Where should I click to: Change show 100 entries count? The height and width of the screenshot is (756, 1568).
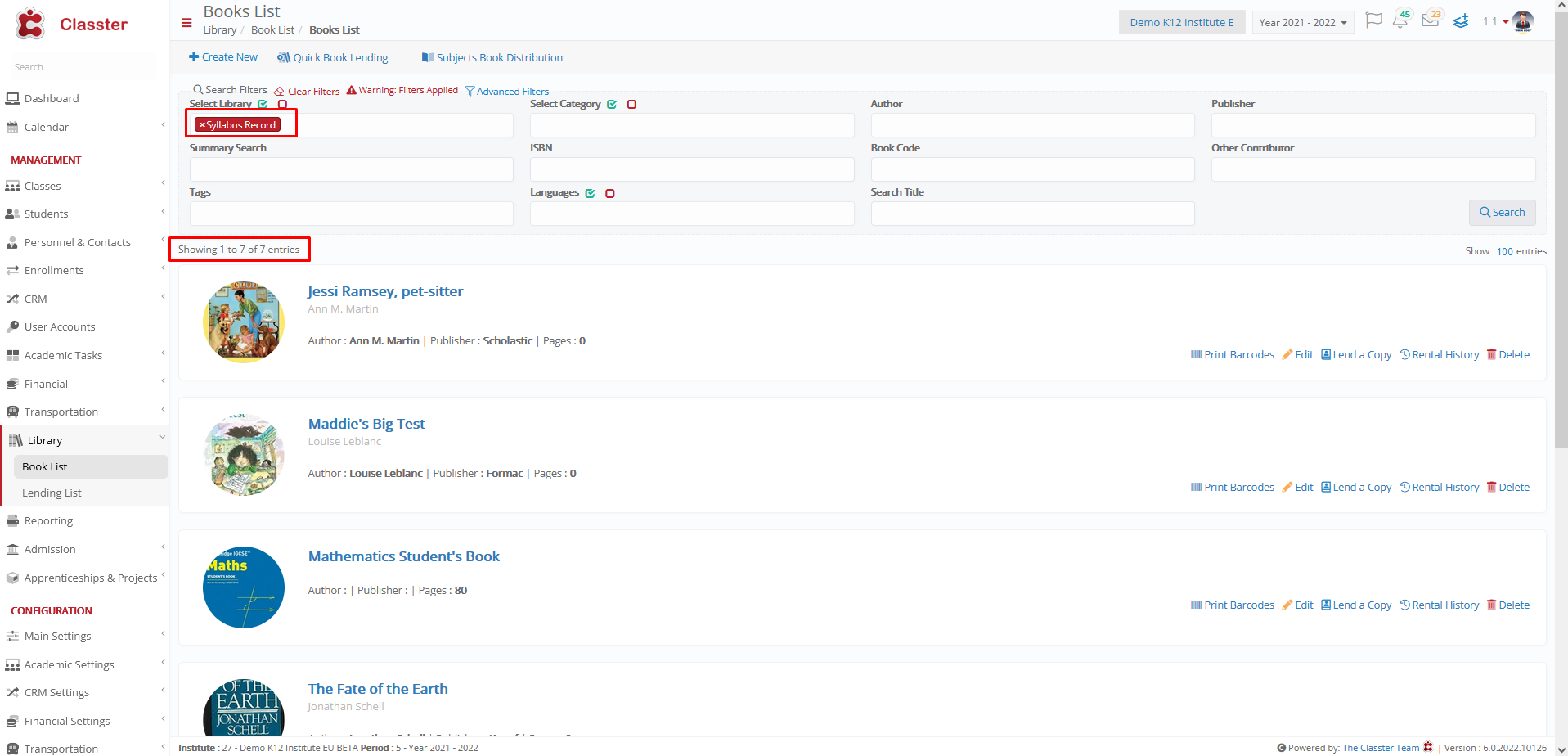point(1504,251)
